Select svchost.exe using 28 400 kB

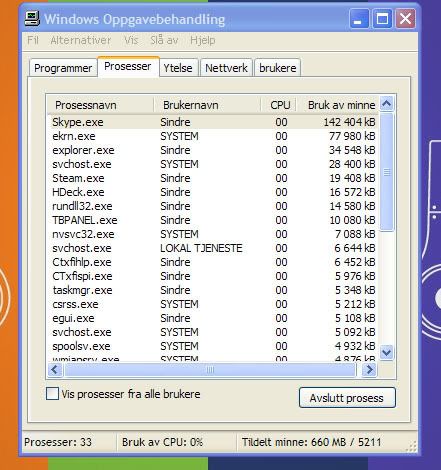213,164
